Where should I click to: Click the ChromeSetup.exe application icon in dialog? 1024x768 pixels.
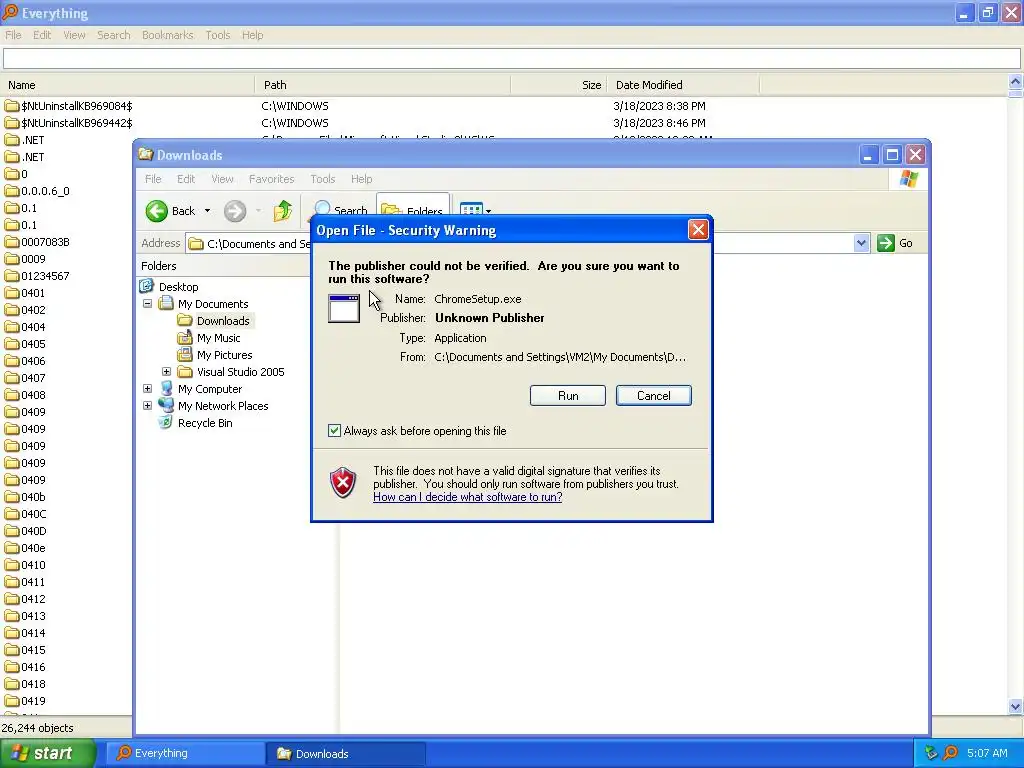344,308
